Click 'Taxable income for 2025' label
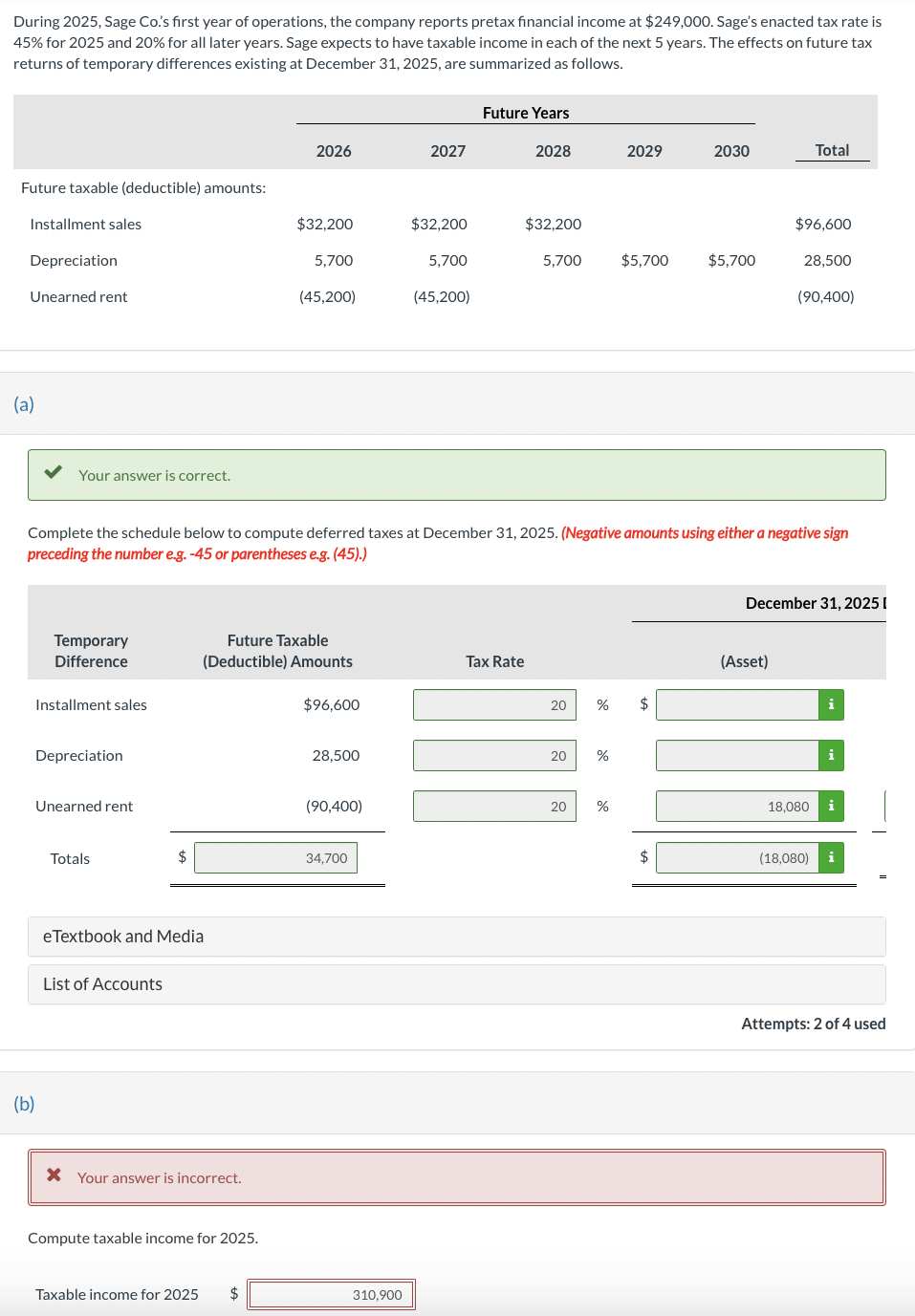The height and width of the screenshot is (1316, 915). tap(117, 1295)
